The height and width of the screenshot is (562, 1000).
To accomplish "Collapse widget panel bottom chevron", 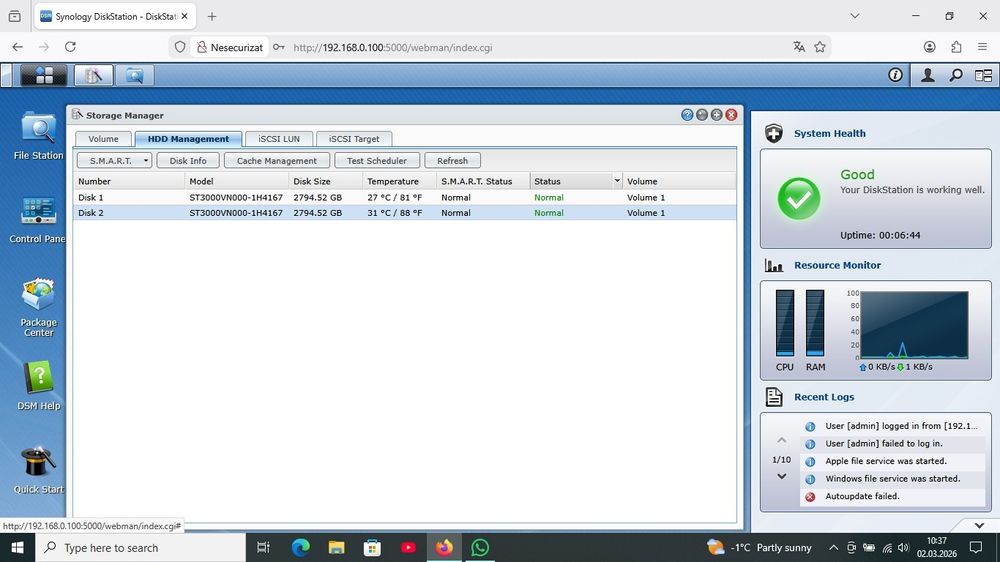I will coord(979,526).
